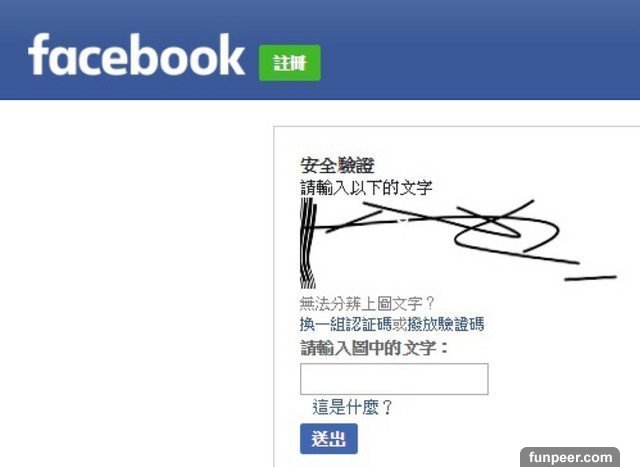Select the 安全驗證 heading
Viewport: 640px width, 467px height.
point(337,165)
